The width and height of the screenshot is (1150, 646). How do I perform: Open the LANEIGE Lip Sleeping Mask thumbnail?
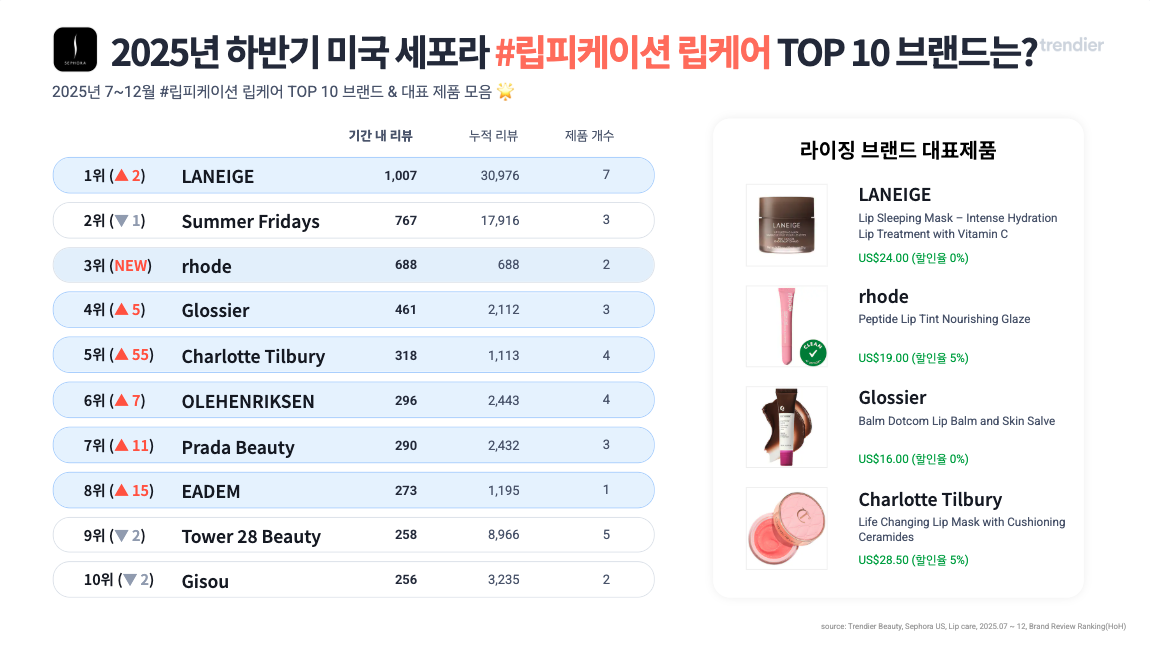pos(786,225)
